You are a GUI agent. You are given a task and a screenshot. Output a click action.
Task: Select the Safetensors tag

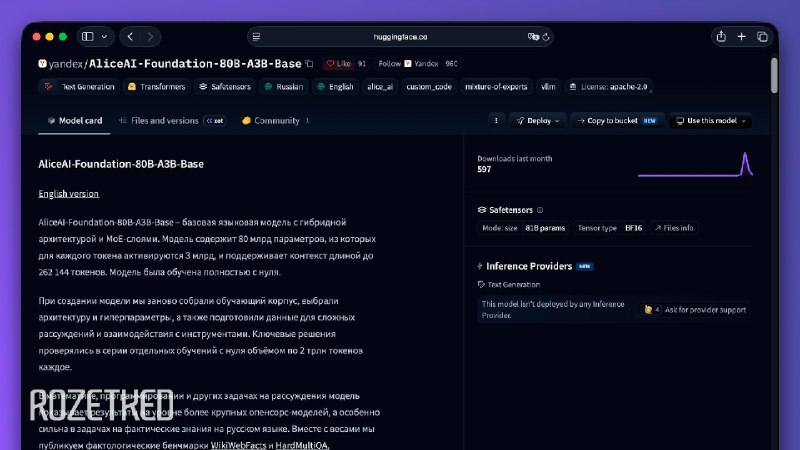(x=225, y=87)
